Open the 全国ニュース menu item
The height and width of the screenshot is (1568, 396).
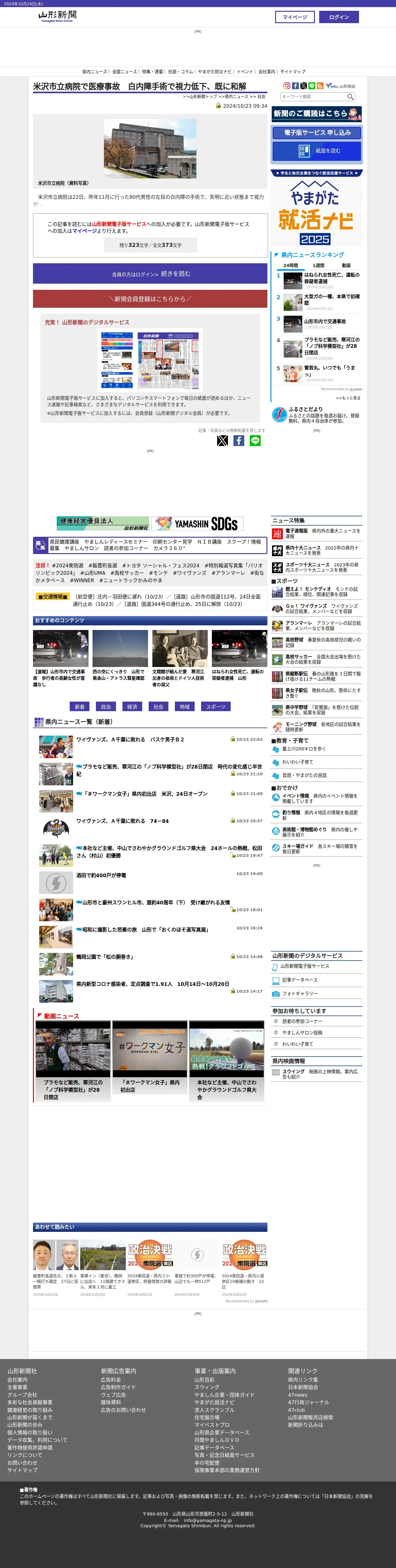coord(125,72)
